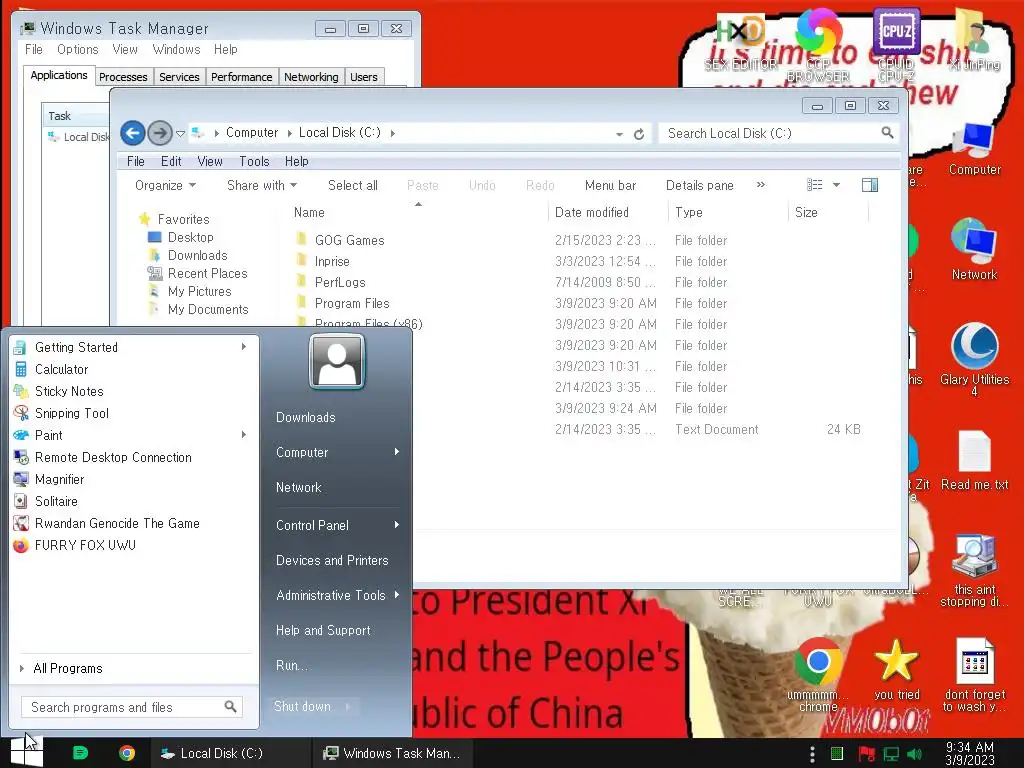1024x768 pixels.
Task: Open the Computer desktop icon
Action: (974, 149)
